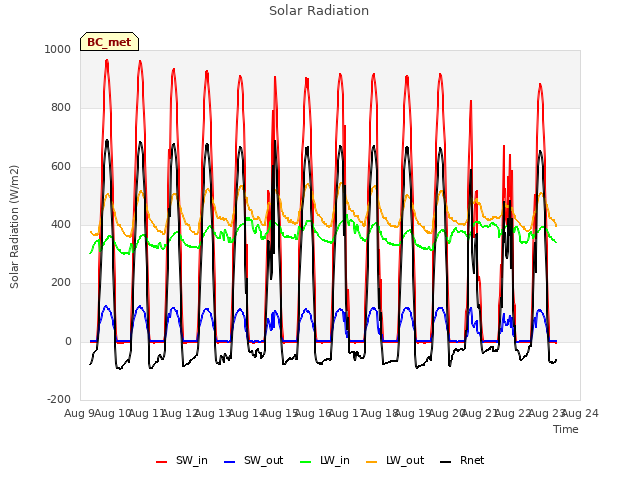Select the LW_in legend label
The width and height of the screenshot is (640, 480).
point(335,460)
